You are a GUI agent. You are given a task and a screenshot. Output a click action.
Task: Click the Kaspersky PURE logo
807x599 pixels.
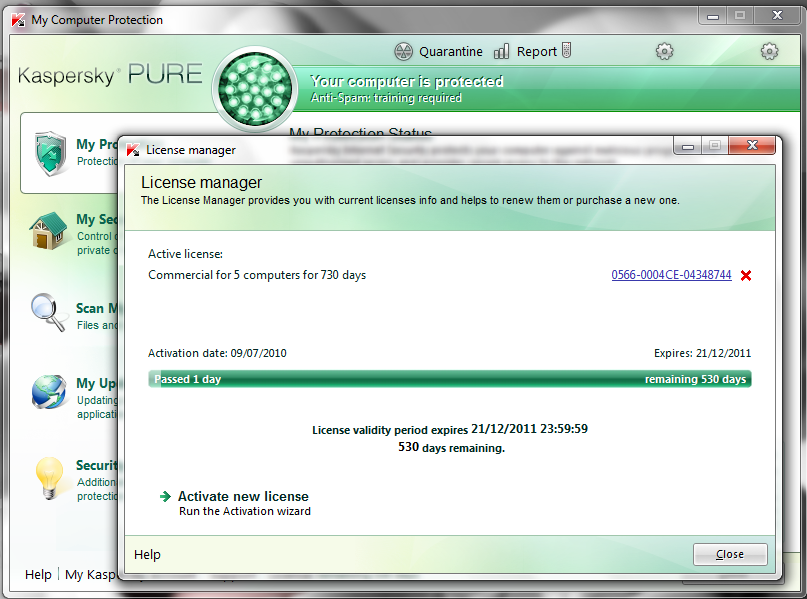click(x=110, y=75)
